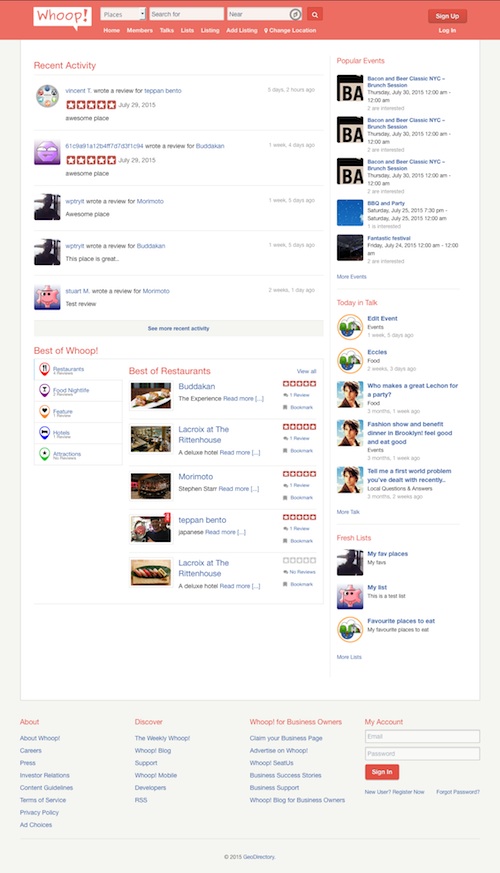Open the Change Location menu
Viewport: 500px width, 873px height.
(290, 31)
